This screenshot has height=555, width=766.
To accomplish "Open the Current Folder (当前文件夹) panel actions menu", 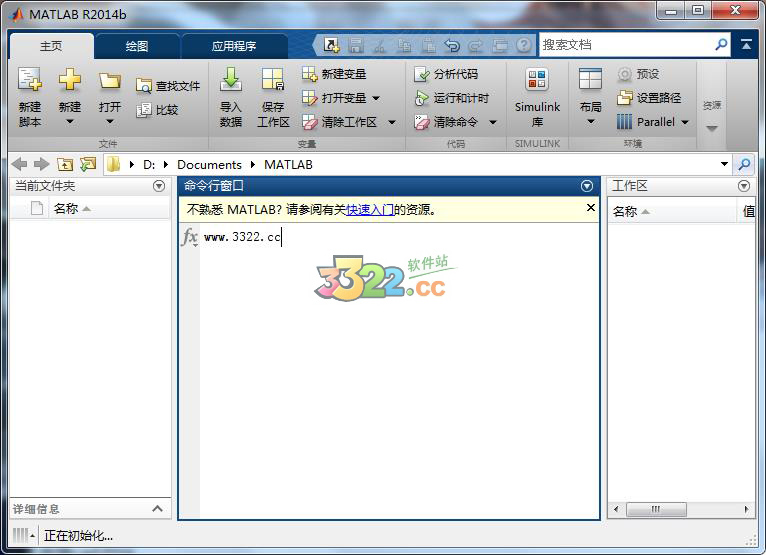I will click(159, 186).
